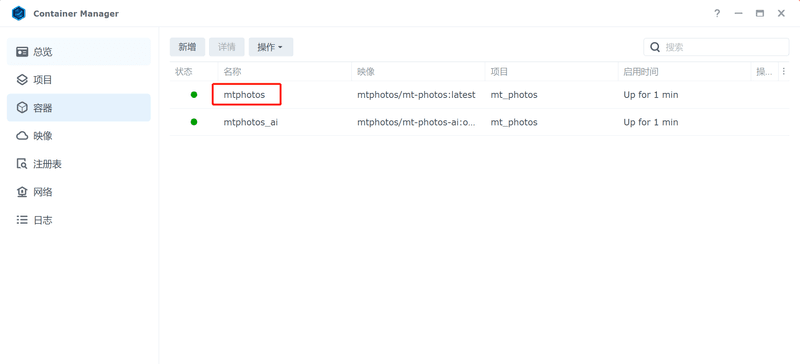Viewport: 800px width, 364px height.
Task: Click green status dot of mtphotos
Action: coord(194,94)
